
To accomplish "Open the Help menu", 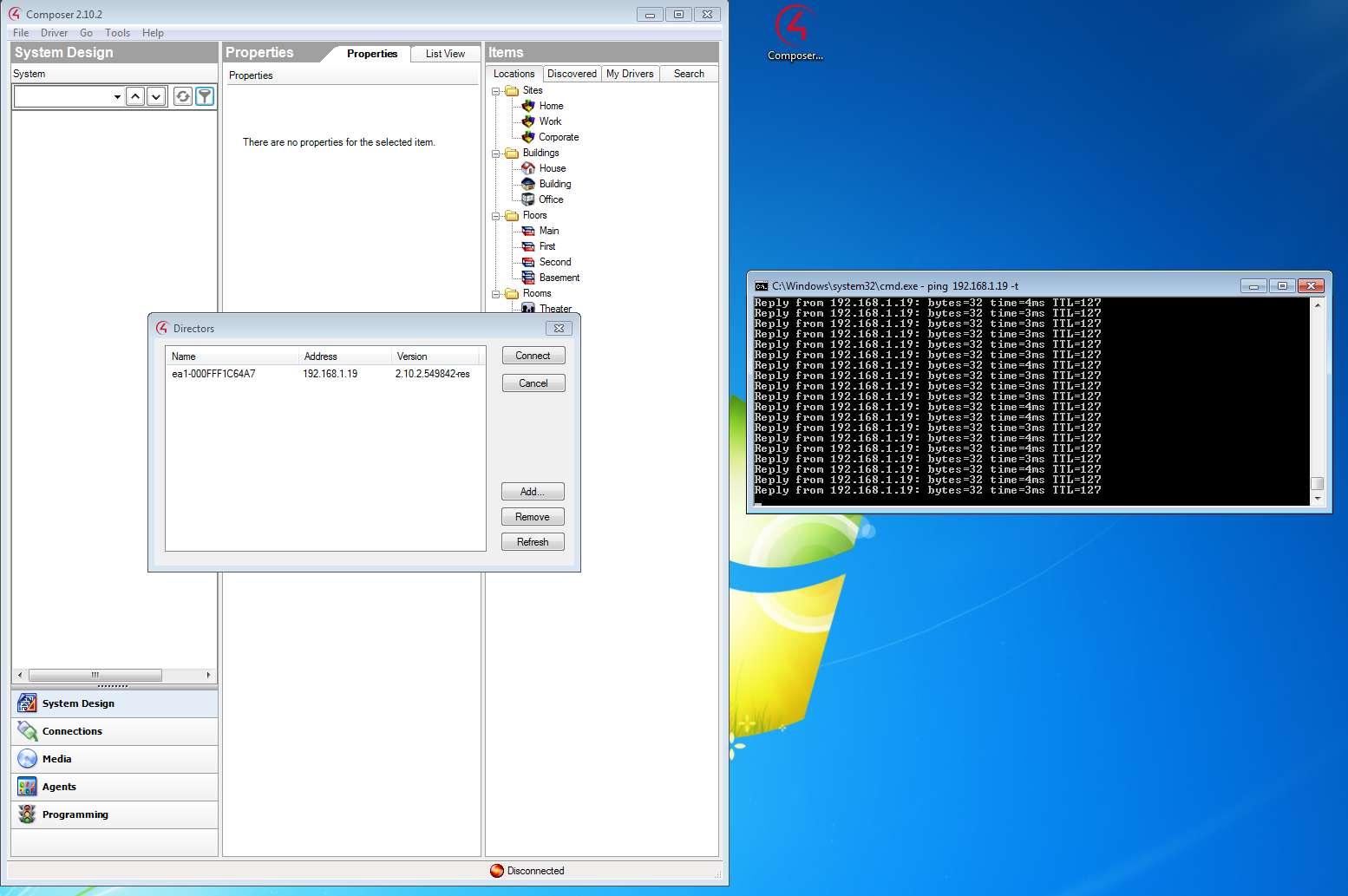I will 153,33.
